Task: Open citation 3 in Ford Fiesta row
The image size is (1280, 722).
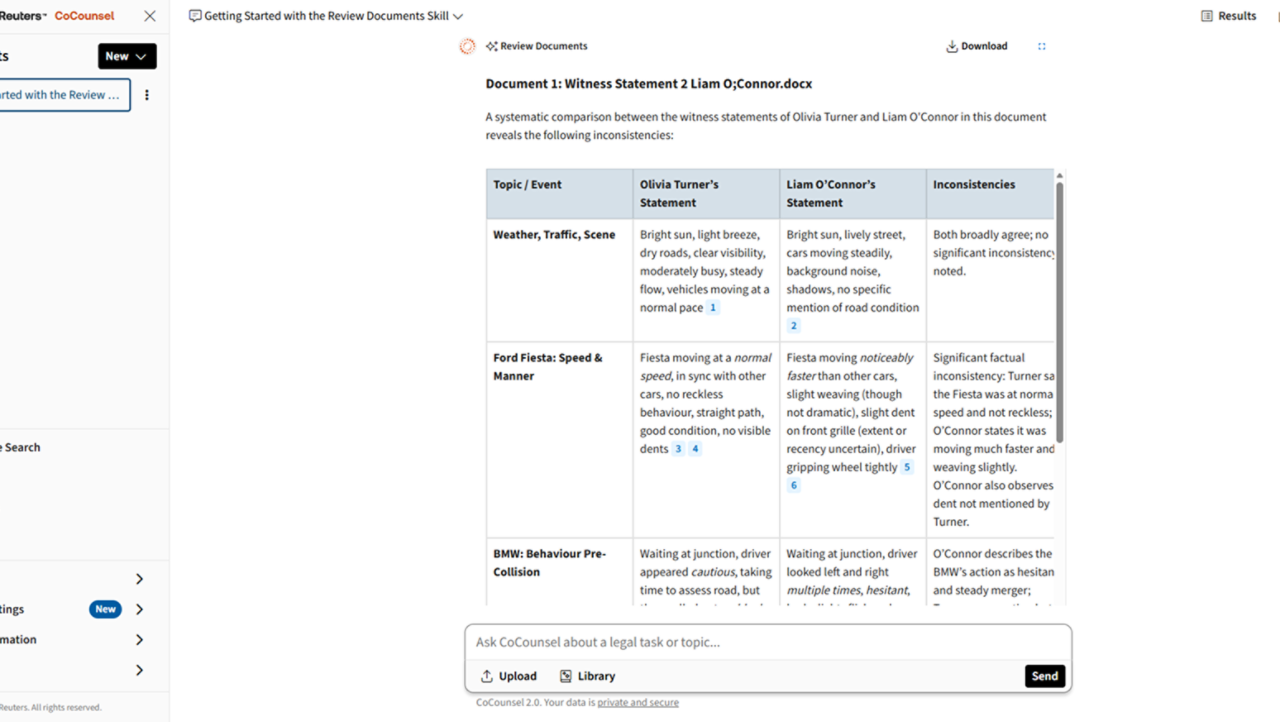Action: pos(678,449)
